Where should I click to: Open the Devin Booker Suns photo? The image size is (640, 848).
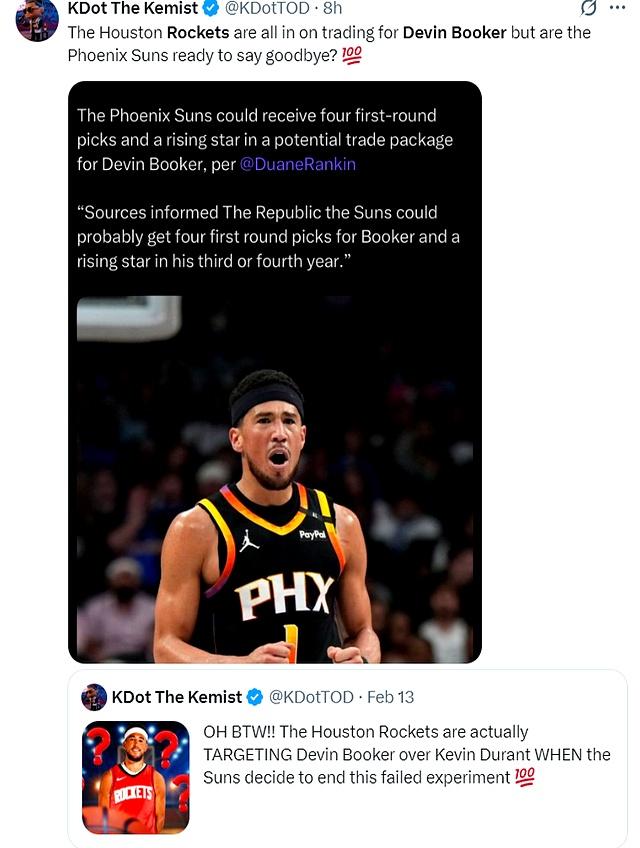click(275, 480)
